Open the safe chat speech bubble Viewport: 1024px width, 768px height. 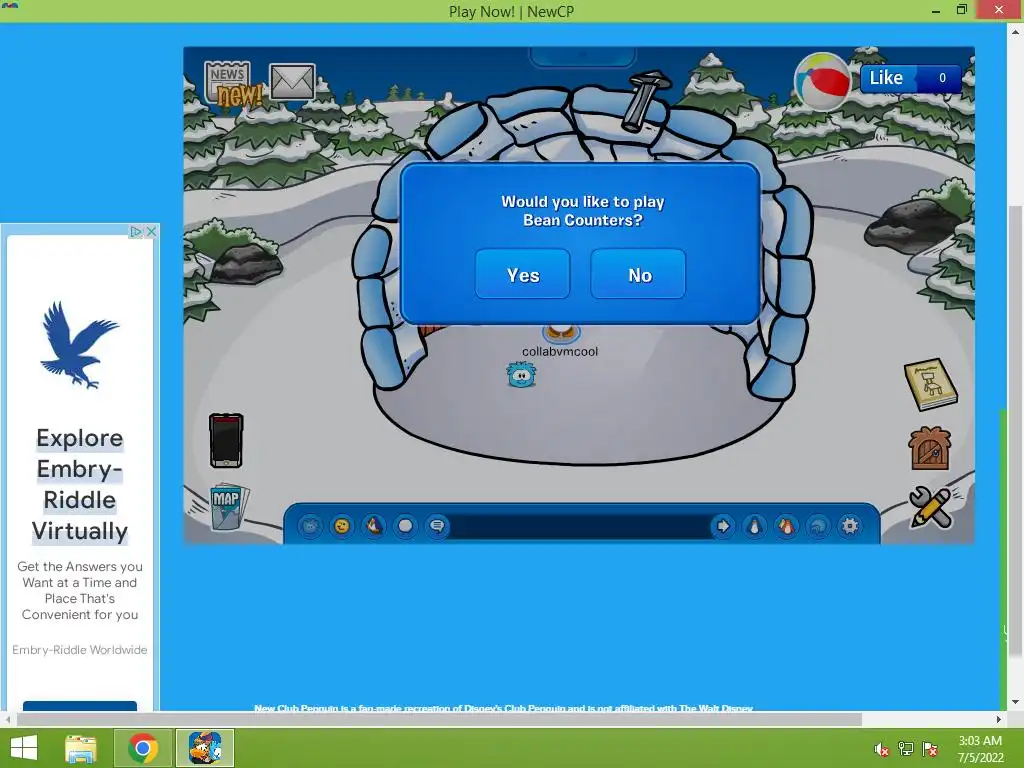[437, 526]
